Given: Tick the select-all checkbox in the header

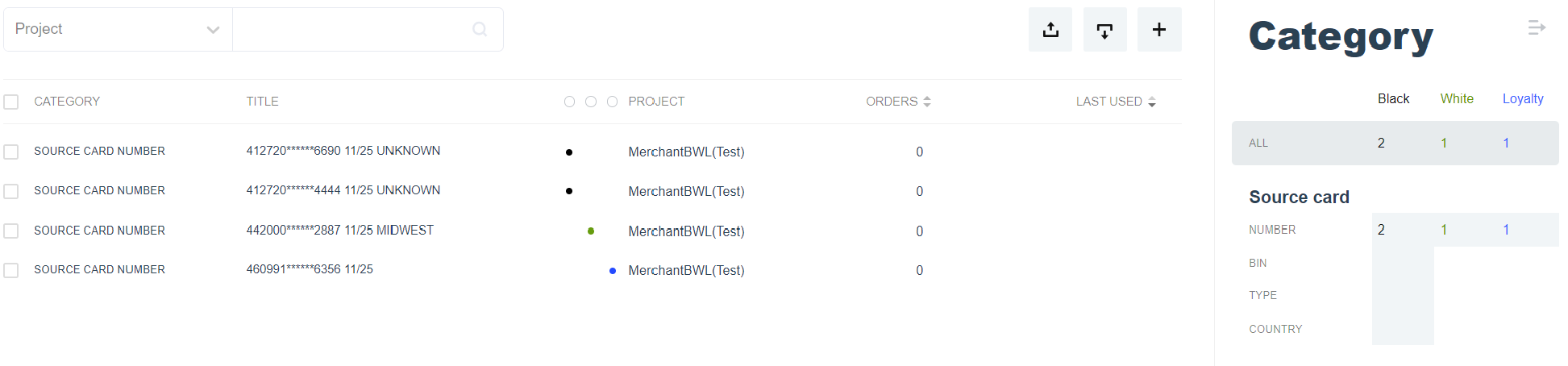Looking at the screenshot, I should point(11,102).
